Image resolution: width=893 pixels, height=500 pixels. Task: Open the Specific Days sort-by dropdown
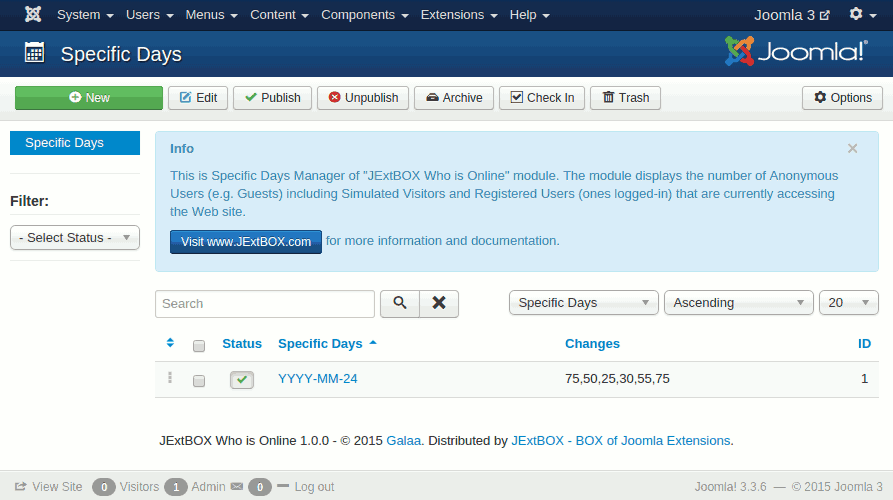tap(584, 302)
